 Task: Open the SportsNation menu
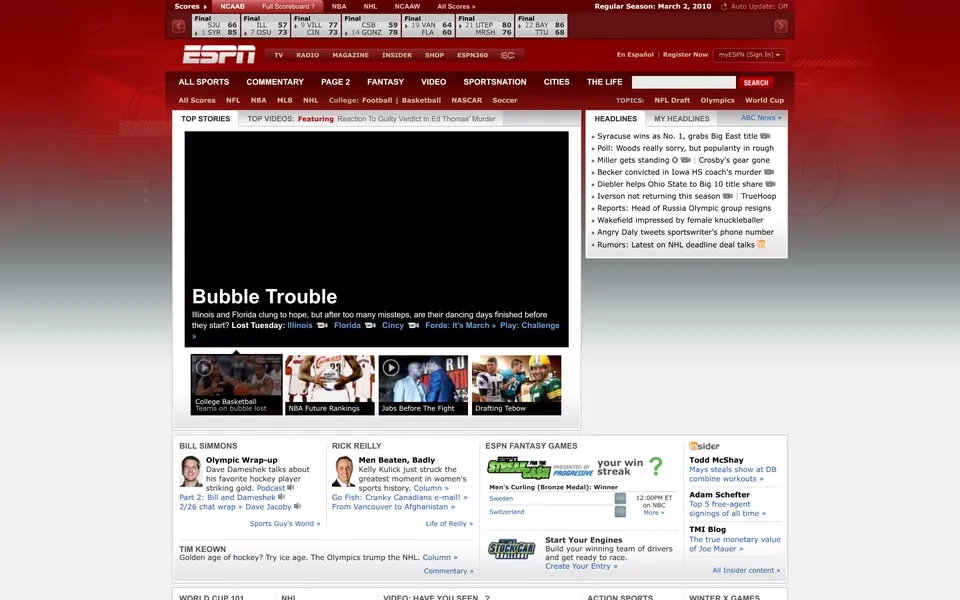pyautogui.click(x=495, y=82)
